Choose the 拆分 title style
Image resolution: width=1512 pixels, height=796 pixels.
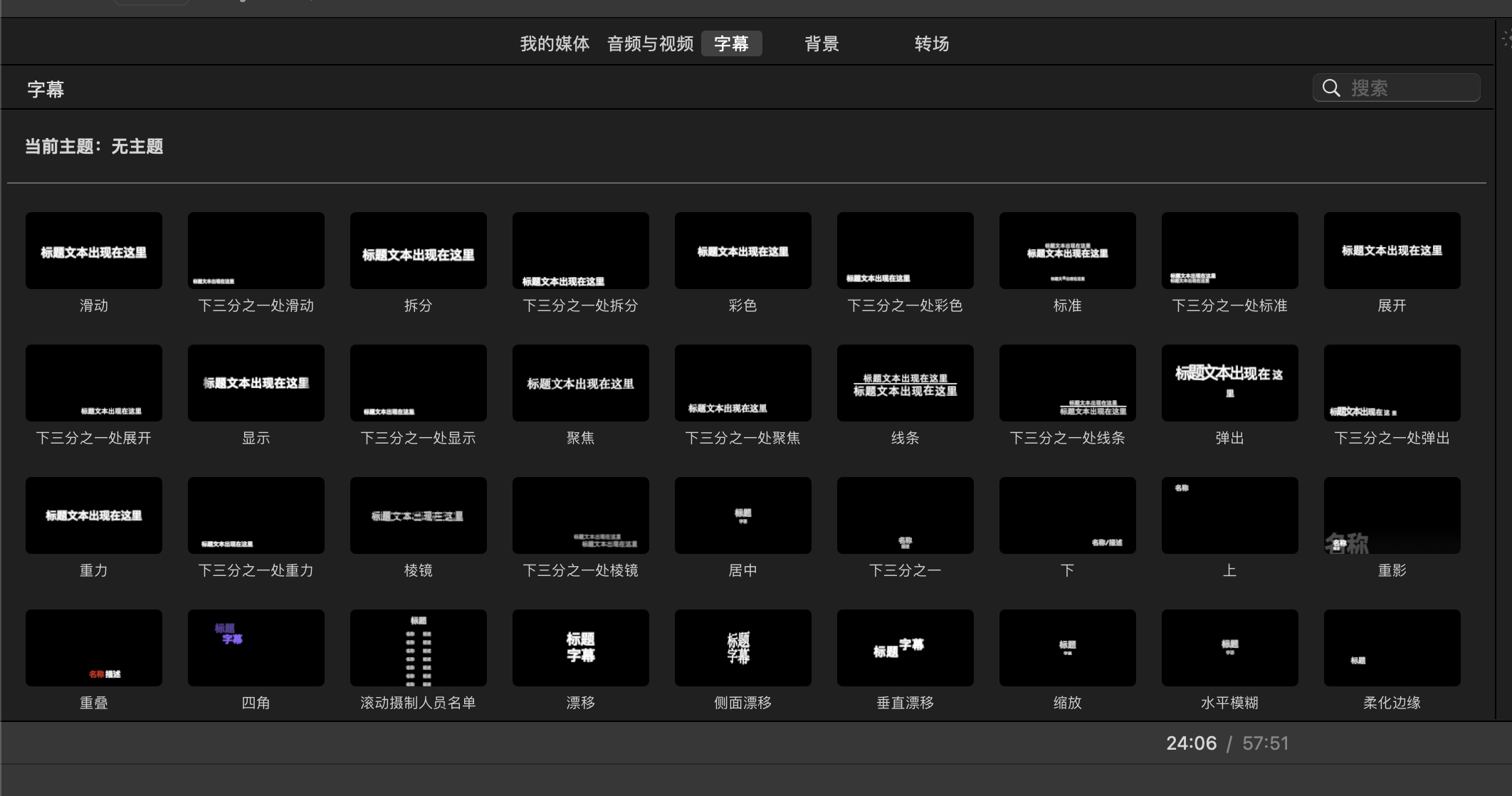418,251
